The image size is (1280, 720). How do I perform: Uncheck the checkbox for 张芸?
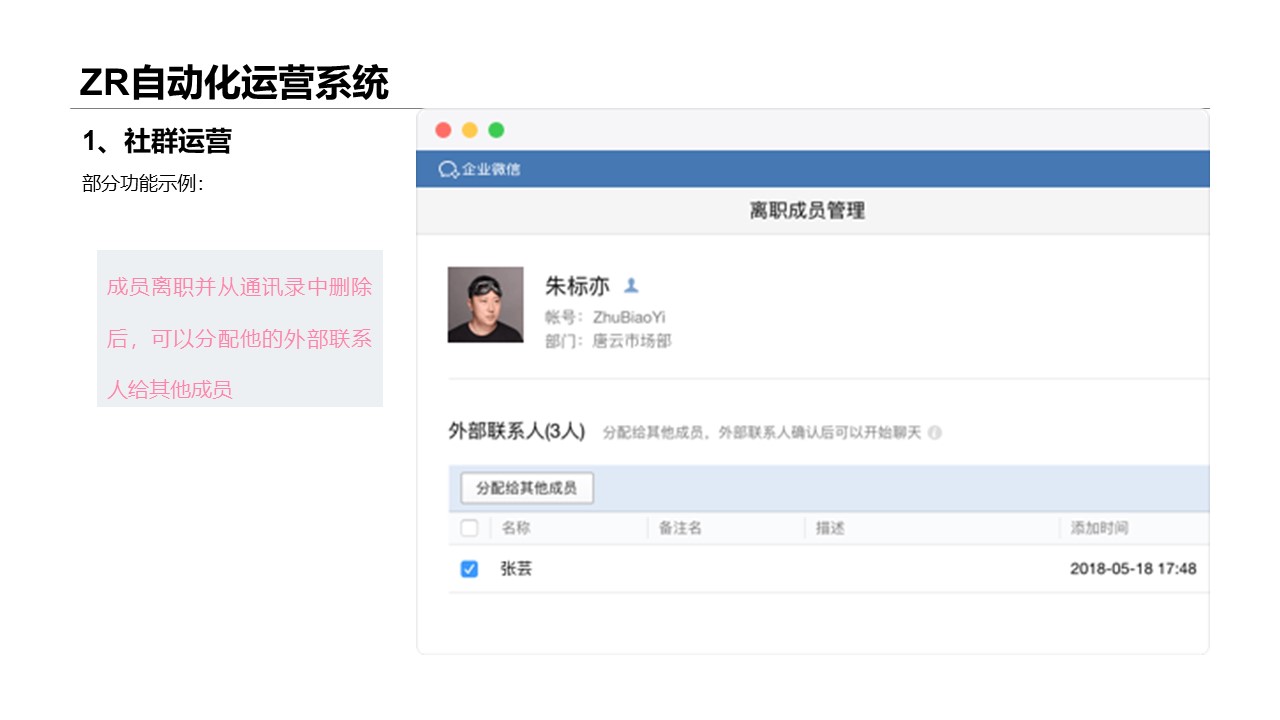tap(469, 569)
